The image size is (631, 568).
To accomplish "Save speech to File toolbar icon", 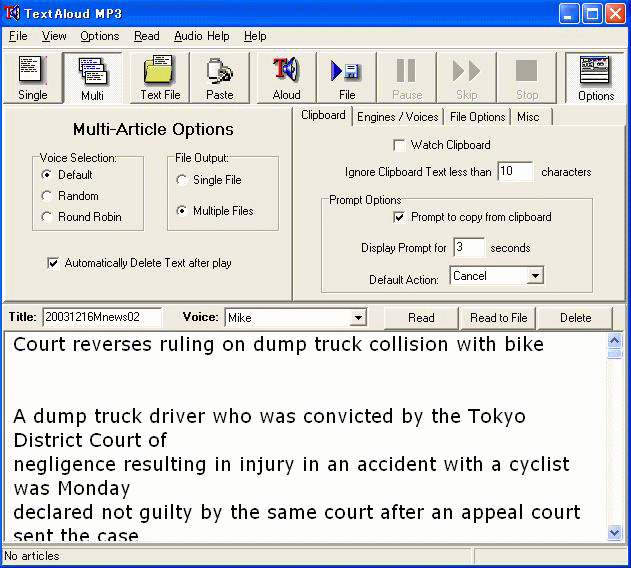I will coord(347,78).
